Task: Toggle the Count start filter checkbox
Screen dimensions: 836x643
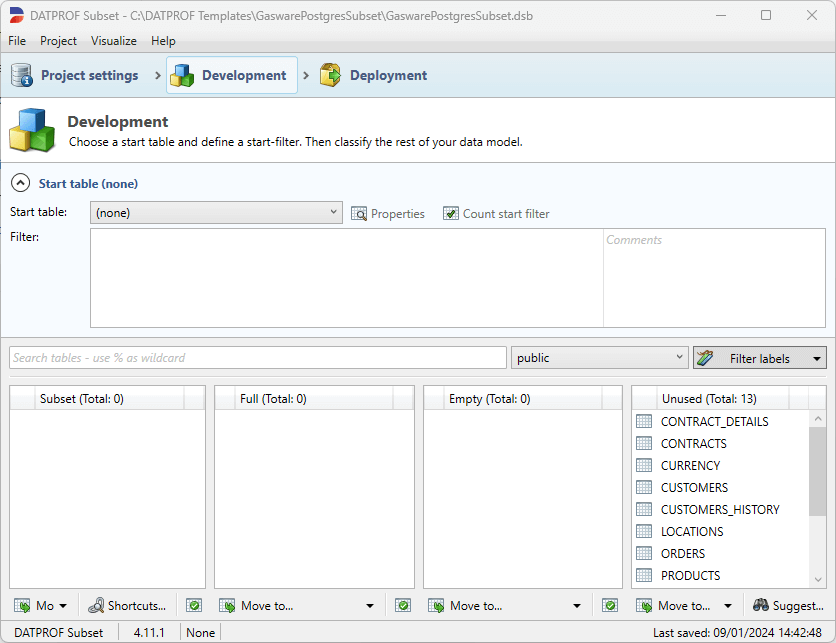Action: 451,214
